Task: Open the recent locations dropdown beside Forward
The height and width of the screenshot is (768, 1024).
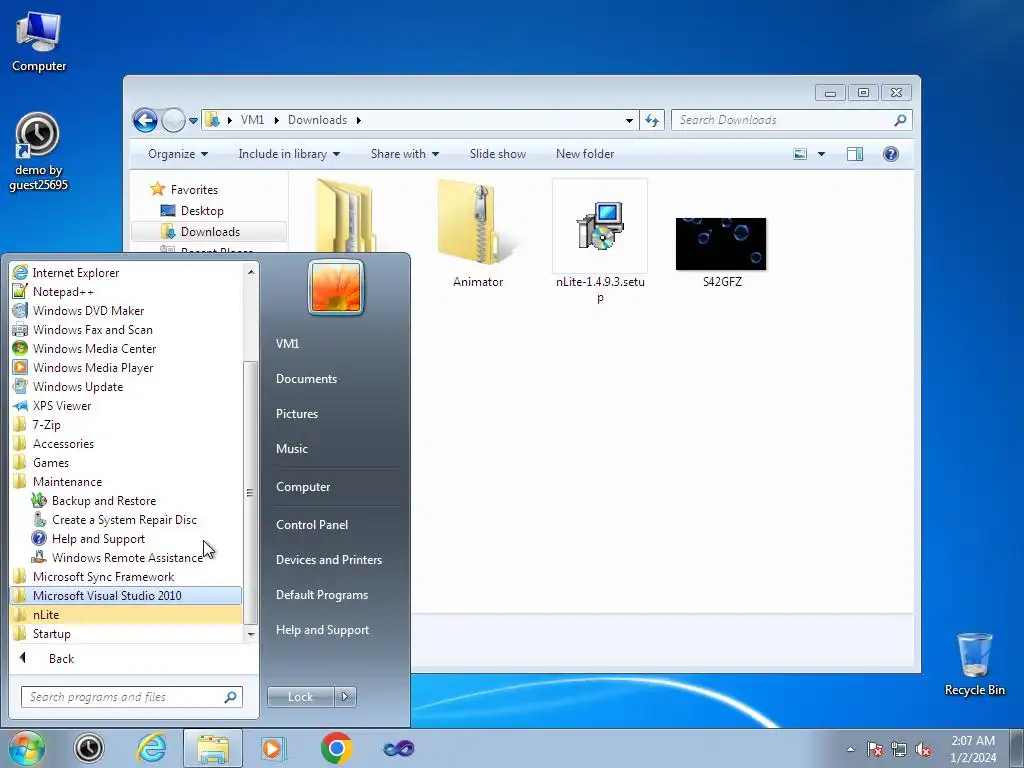Action: tap(193, 121)
